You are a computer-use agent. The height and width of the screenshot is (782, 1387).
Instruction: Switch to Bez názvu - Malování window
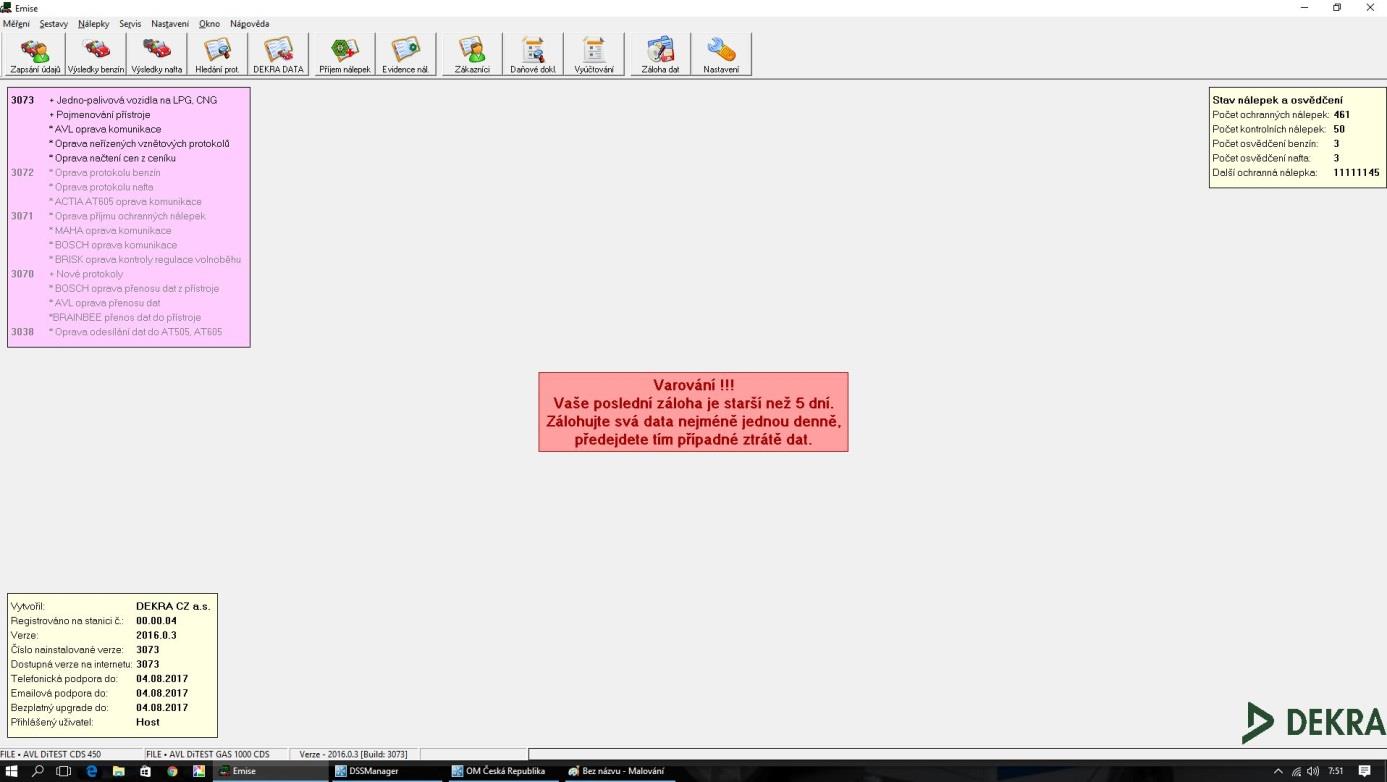(x=622, y=771)
